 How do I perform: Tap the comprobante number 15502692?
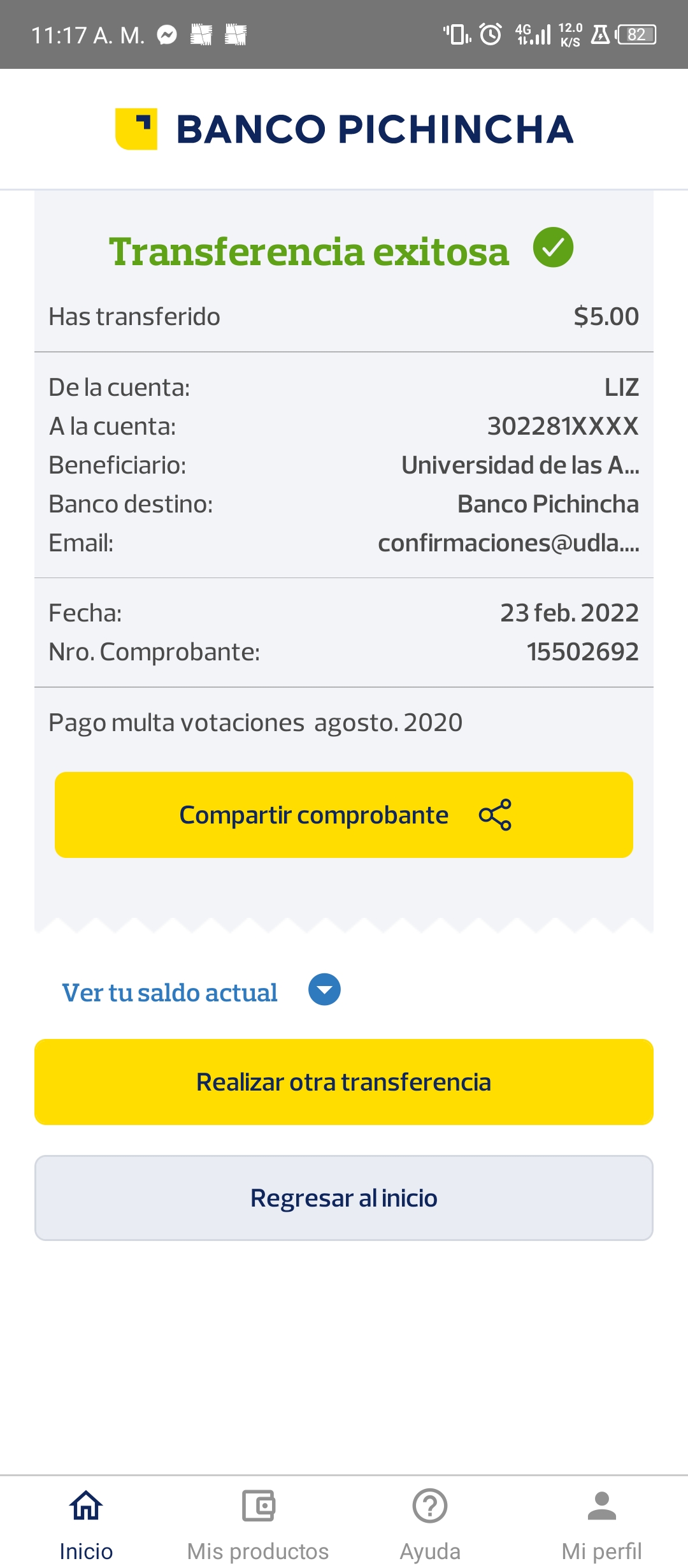(582, 652)
